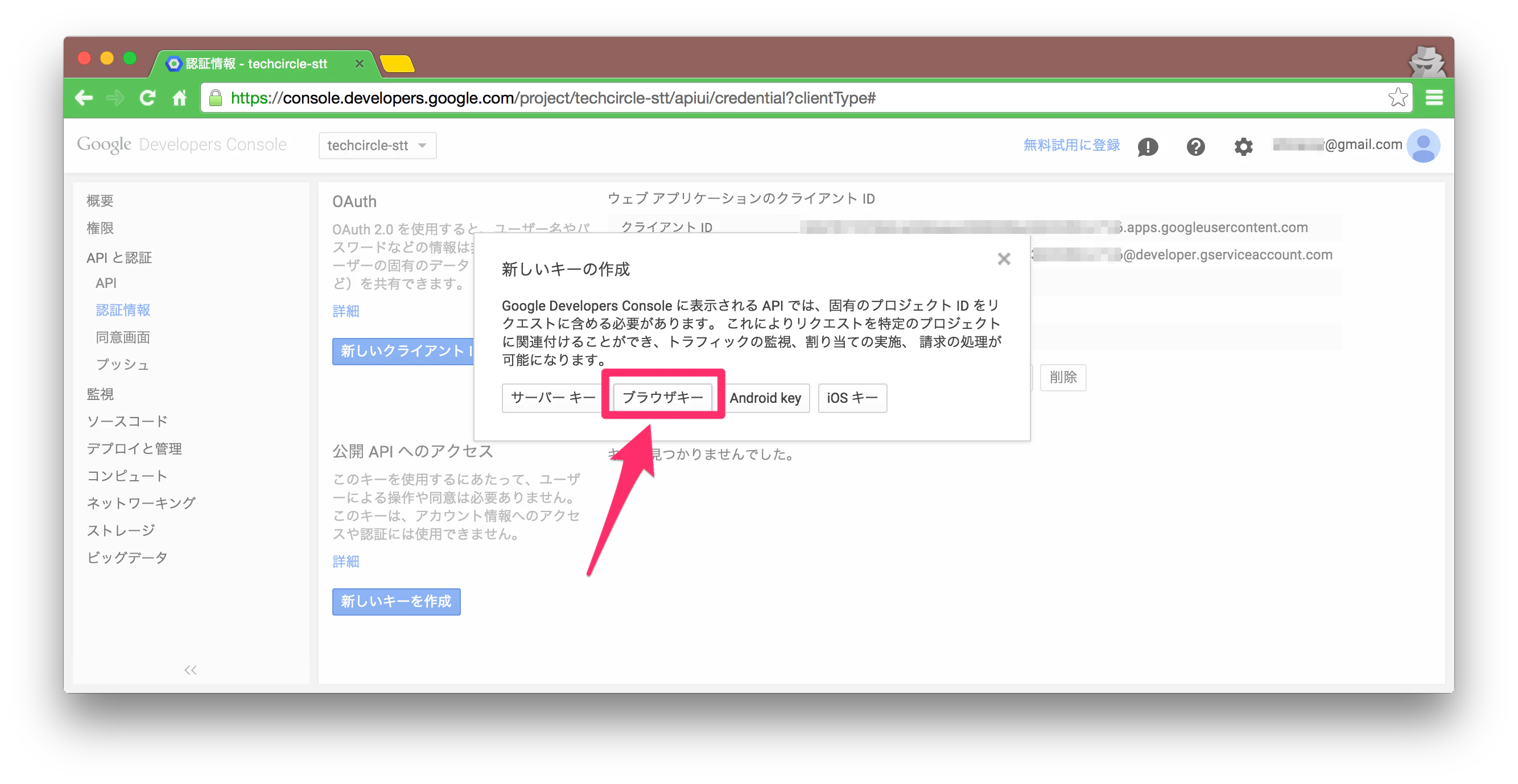Choose the ブラウザキー button
Viewport: 1518px width, 784px height.
click(x=662, y=398)
